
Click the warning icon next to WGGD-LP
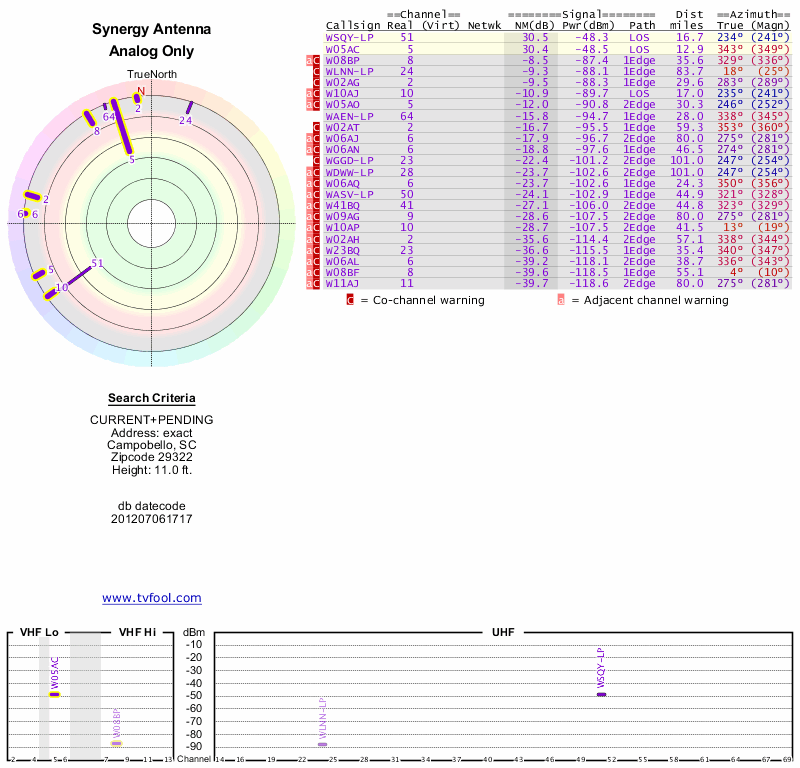[316, 160]
